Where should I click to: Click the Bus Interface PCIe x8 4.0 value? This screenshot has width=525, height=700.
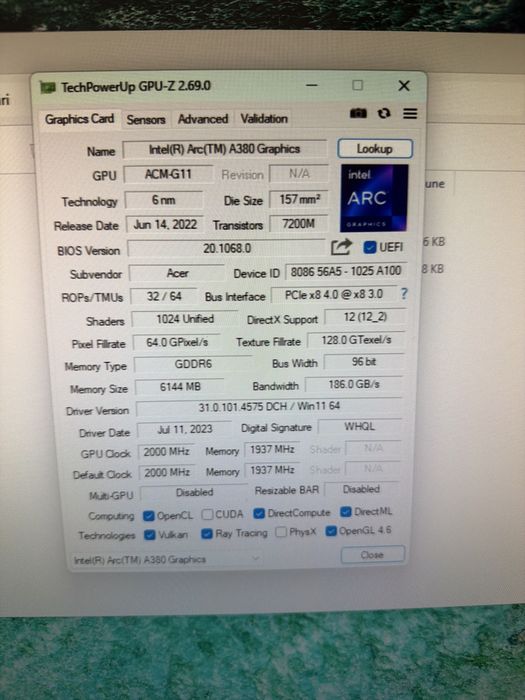pyautogui.click(x=334, y=295)
